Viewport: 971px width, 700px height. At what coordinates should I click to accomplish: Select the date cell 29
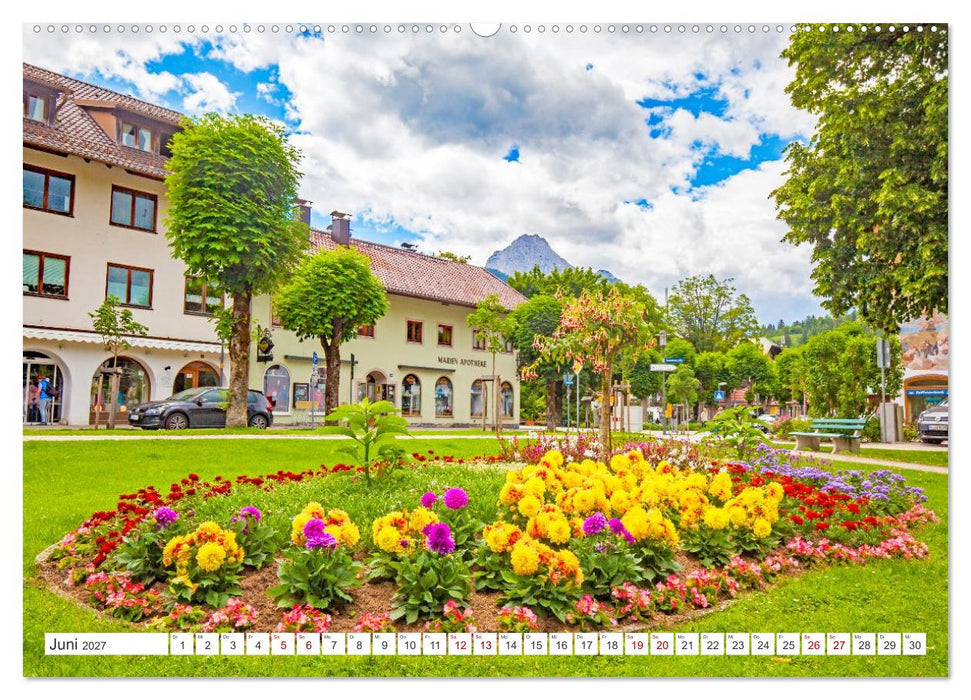coord(890,644)
